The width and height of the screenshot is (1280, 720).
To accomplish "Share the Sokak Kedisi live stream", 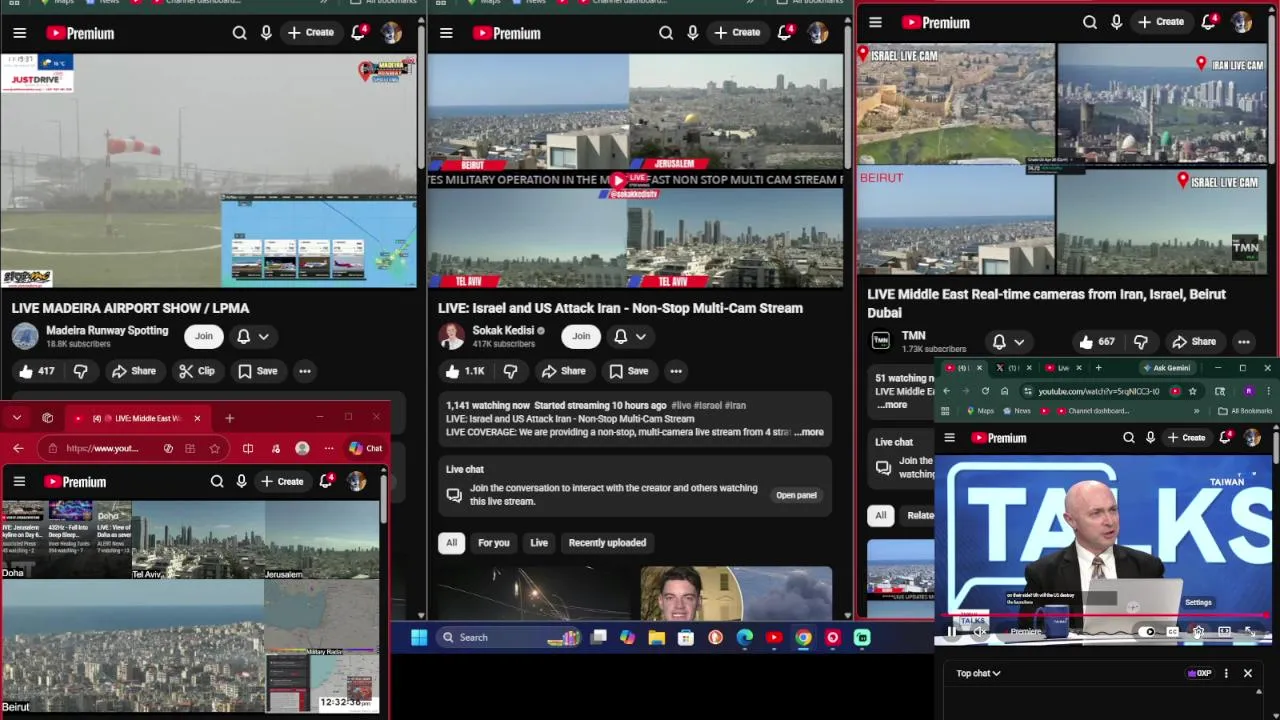I will [x=562, y=371].
